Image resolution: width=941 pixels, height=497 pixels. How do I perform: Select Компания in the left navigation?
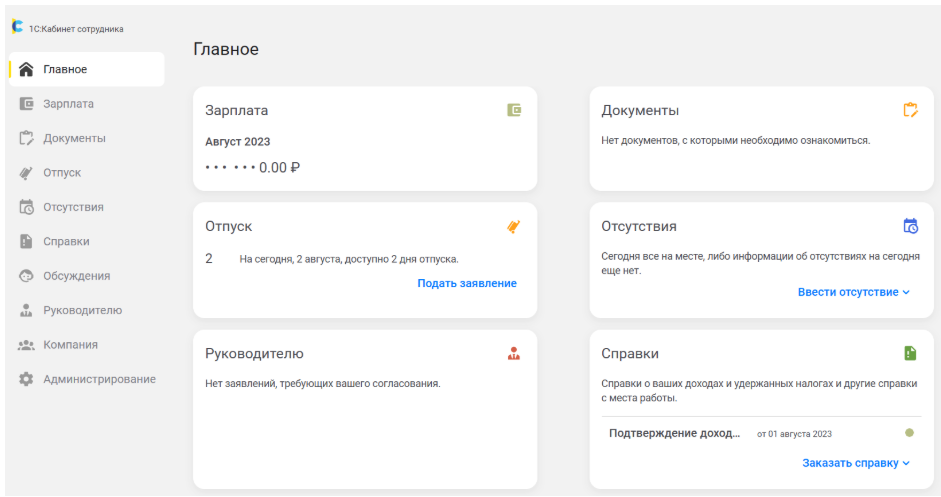[x=70, y=345]
